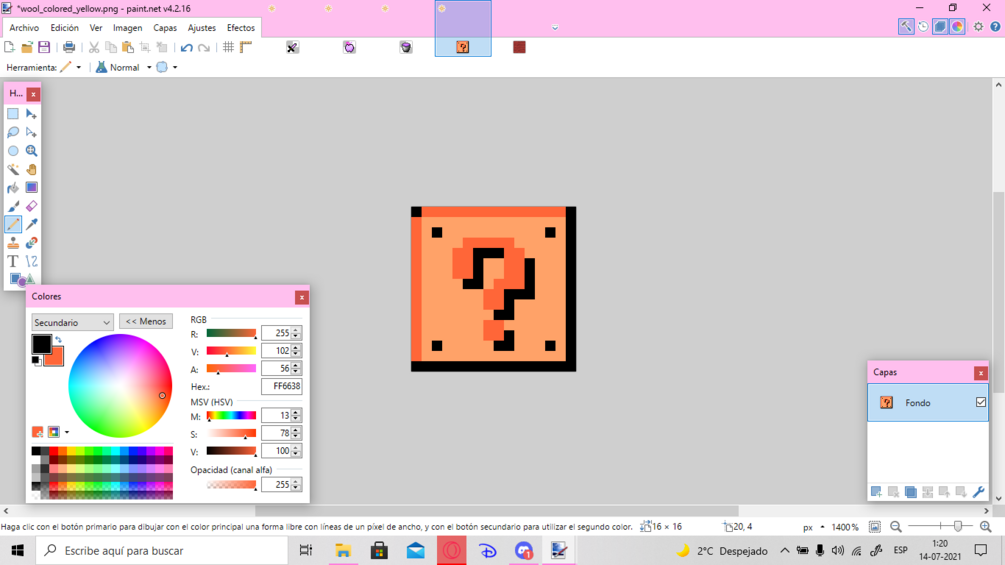Uncheck the Fondo layer visibility checkbox

(981, 402)
